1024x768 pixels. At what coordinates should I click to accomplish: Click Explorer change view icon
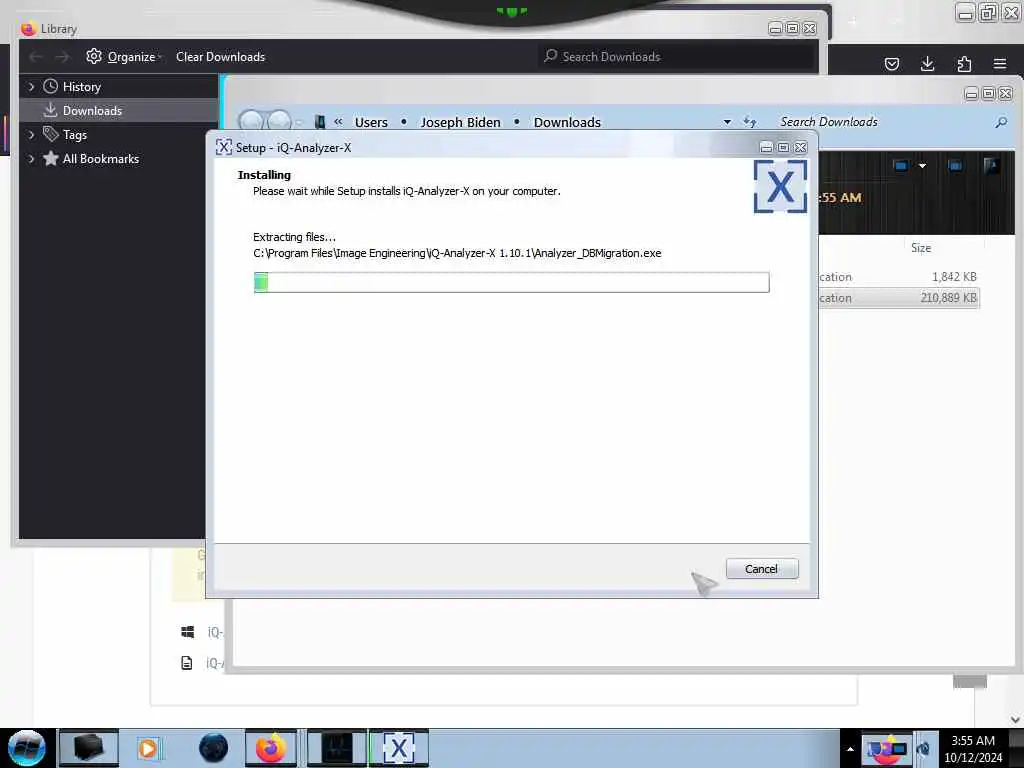click(901, 166)
